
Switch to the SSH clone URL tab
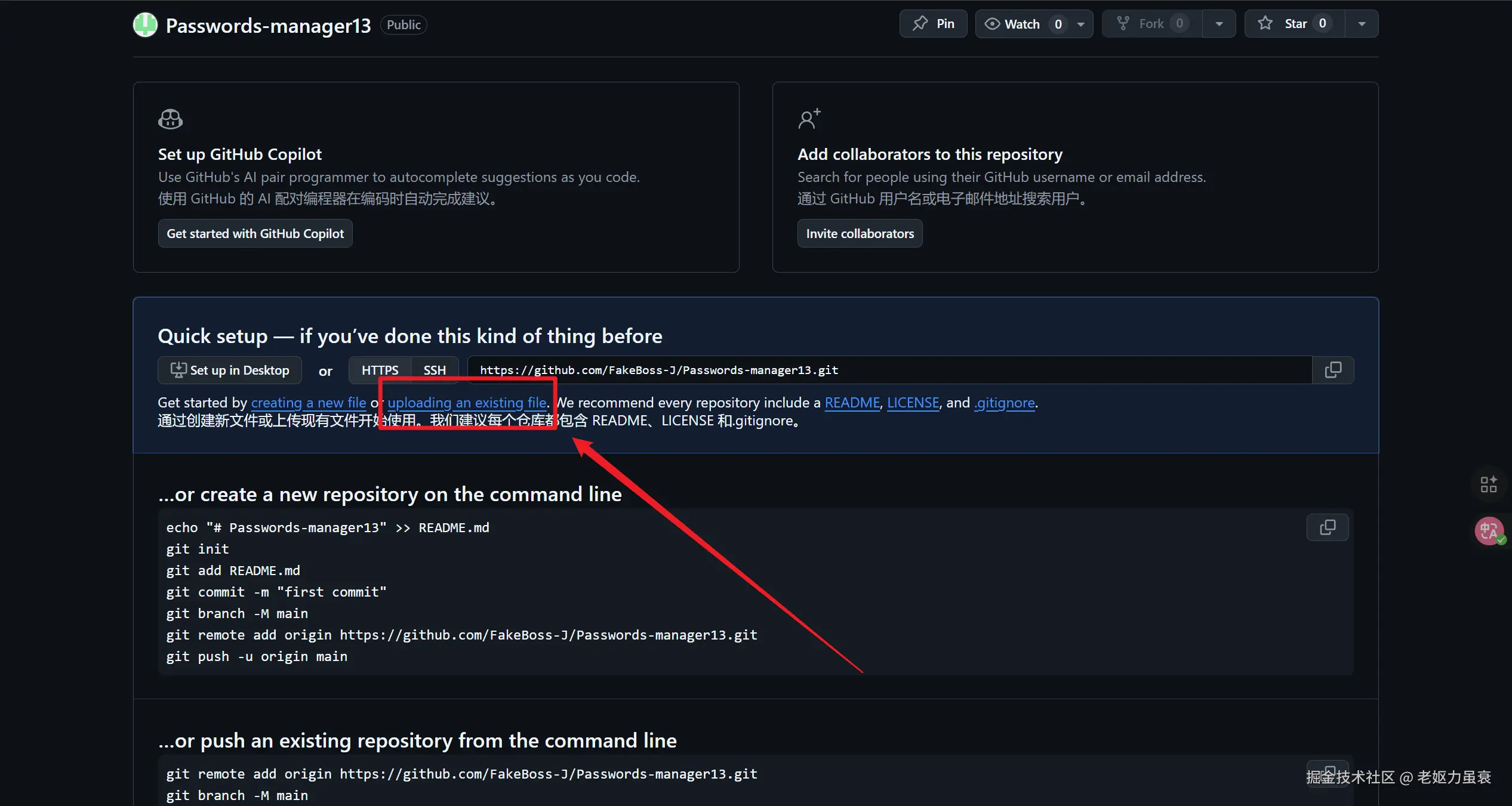(x=435, y=370)
